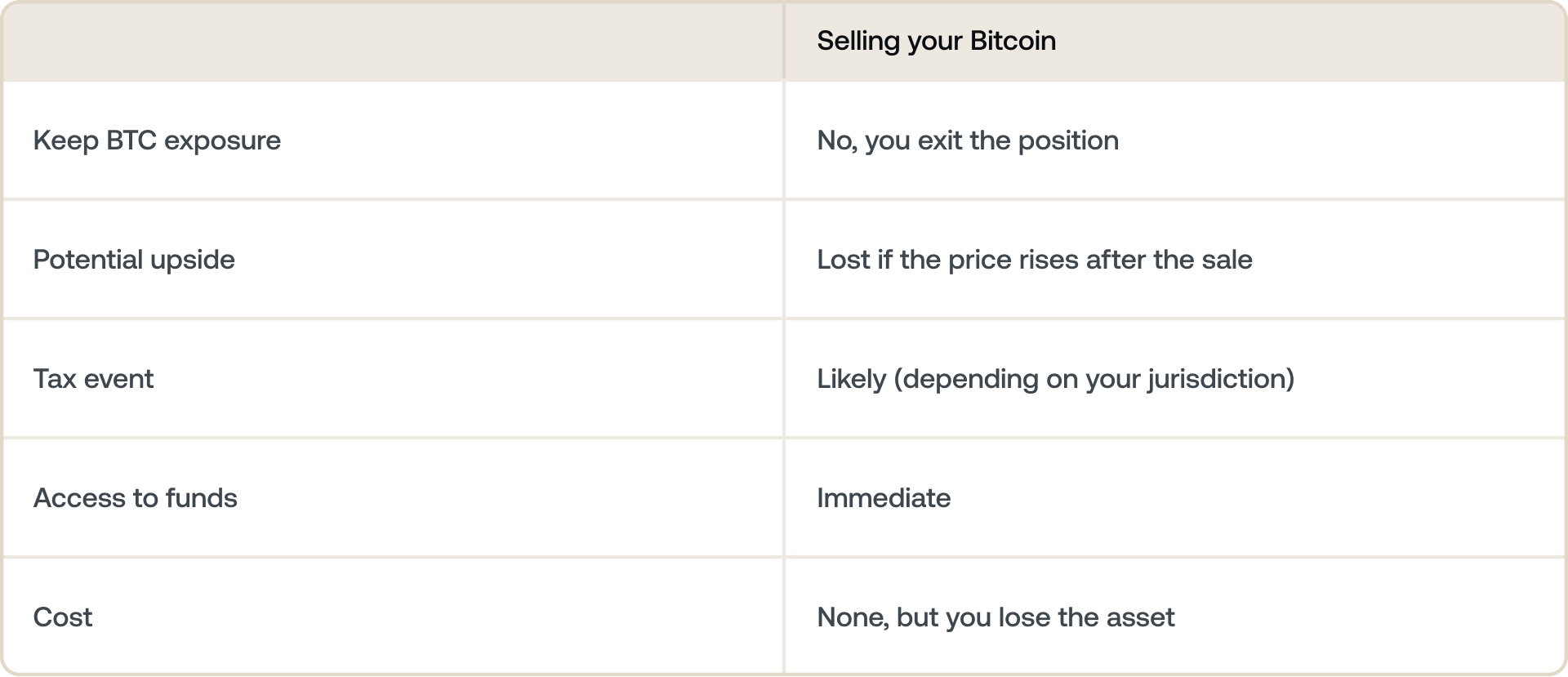Viewport: 1568px width, 677px height.
Task: Click "Lost if the price rises after the sale"
Action: [x=1034, y=260]
